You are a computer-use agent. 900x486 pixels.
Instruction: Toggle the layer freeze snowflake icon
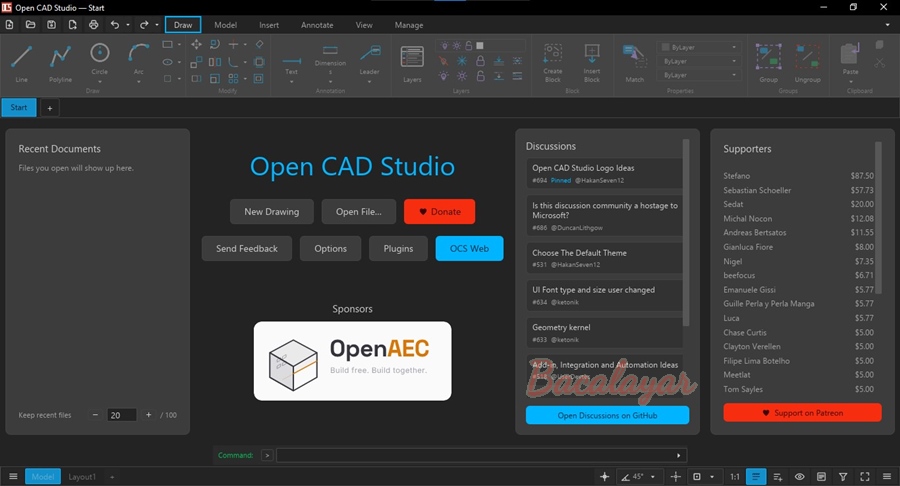click(x=462, y=61)
